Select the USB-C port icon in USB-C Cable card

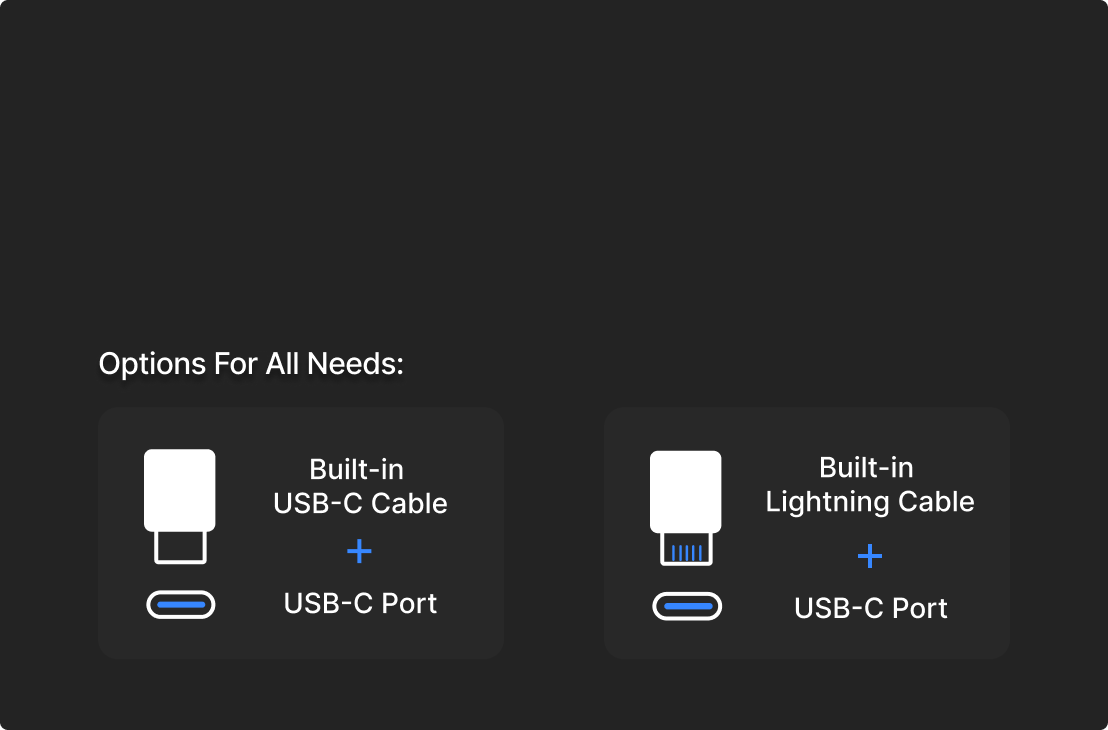181,605
